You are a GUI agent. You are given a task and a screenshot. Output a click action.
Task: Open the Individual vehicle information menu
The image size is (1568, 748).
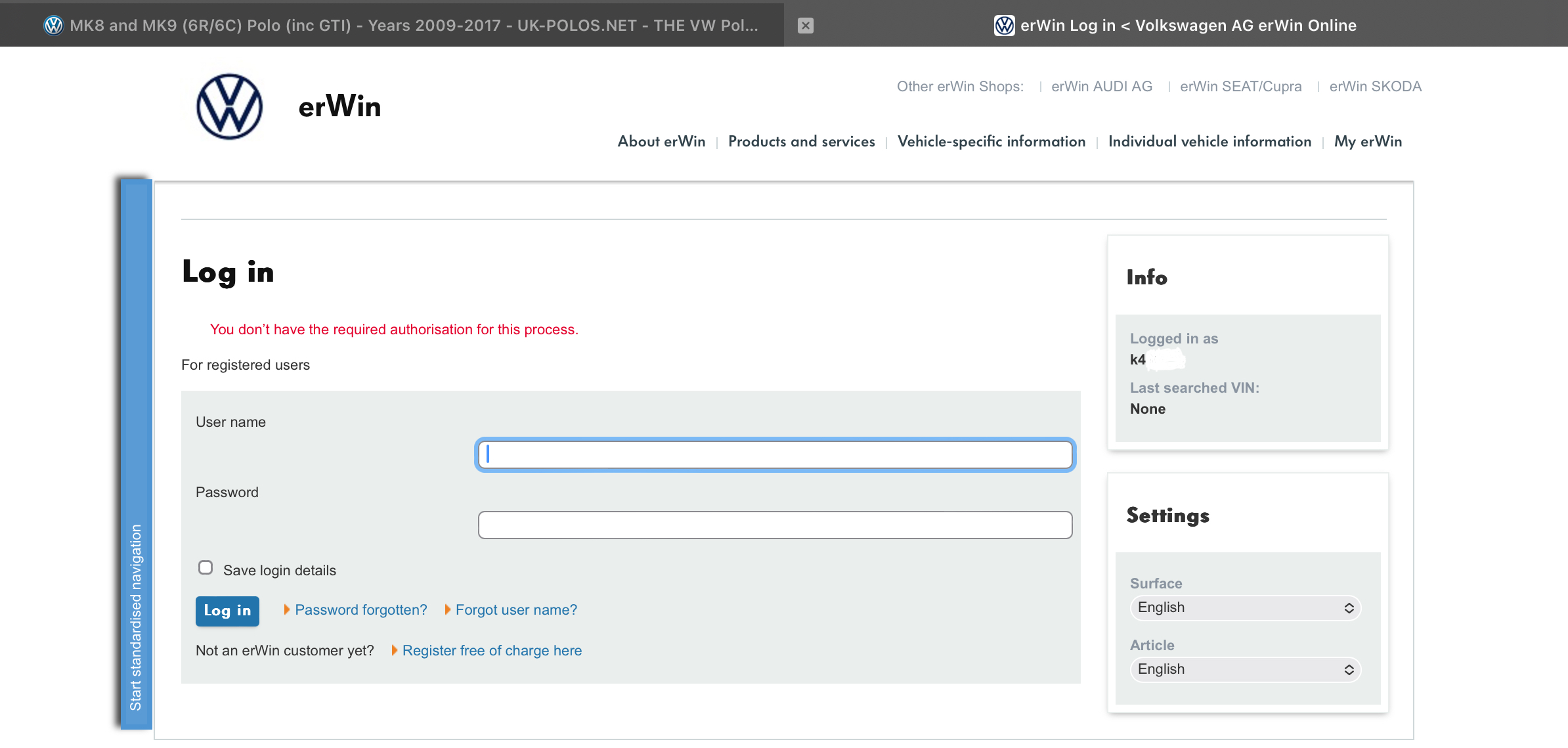tap(1210, 142)
